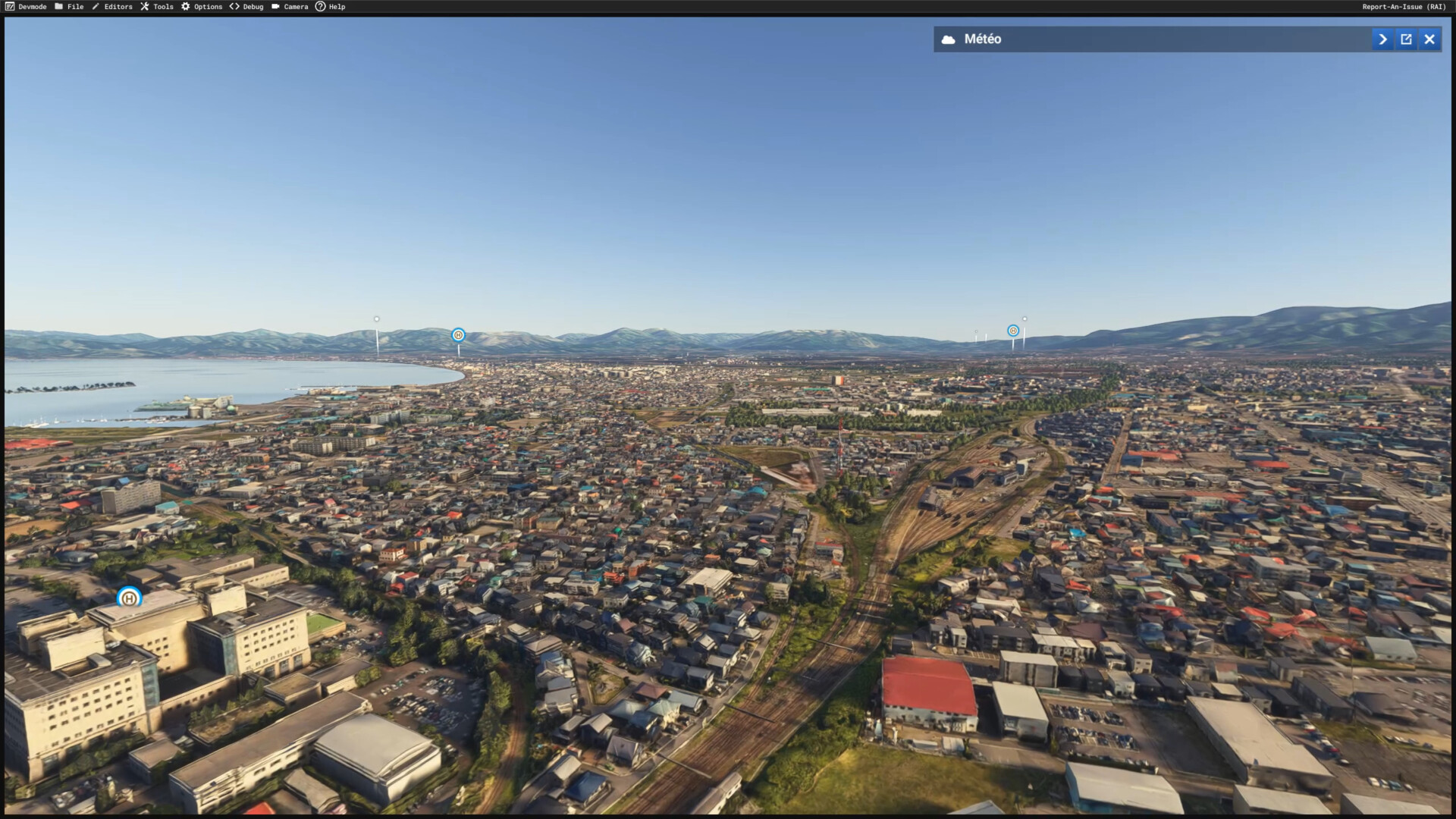Screen dimensions: 1456x819
Task: Expand the Météo panel with the arrow button
Action: tap(1382, 39)
